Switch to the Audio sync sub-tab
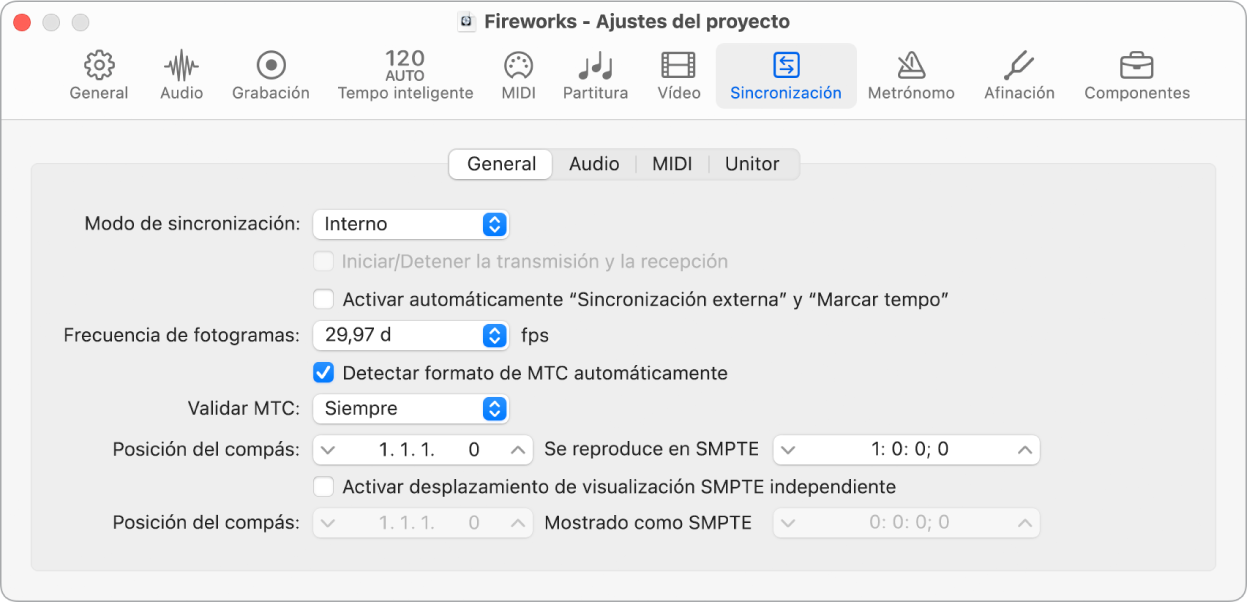The image size is (1248, 604). click(594, 164)
